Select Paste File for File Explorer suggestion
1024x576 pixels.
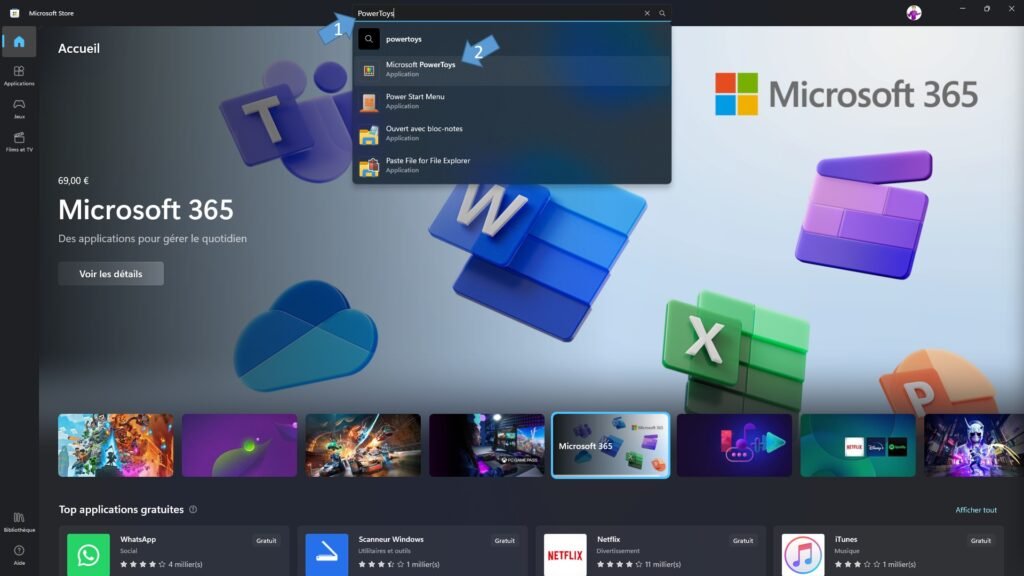[512, 166]
